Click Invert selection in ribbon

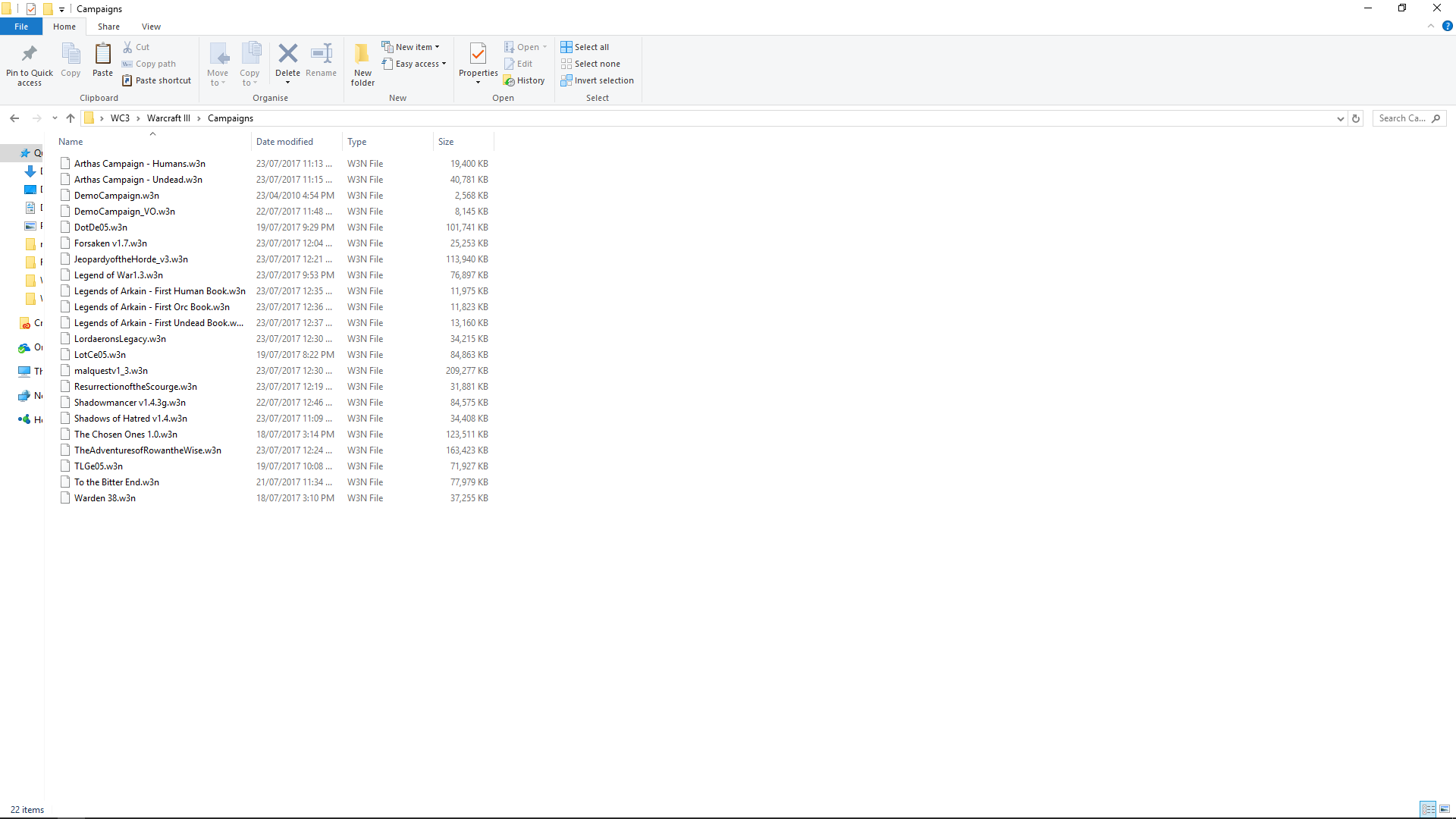click(597, 80)
